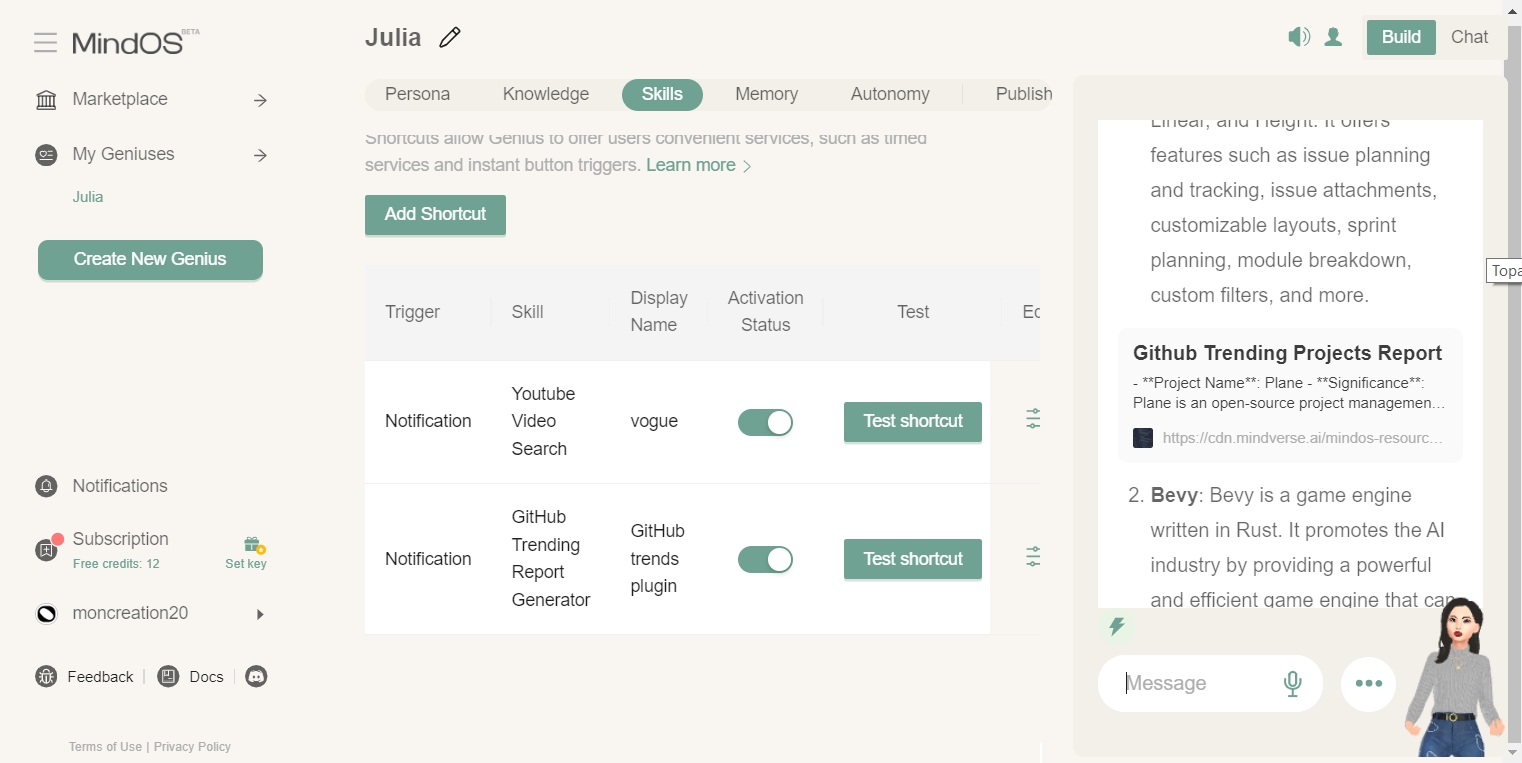Click the Add Shortcut button
This screenshot has width=1522, height=763.
click(435, 214)
